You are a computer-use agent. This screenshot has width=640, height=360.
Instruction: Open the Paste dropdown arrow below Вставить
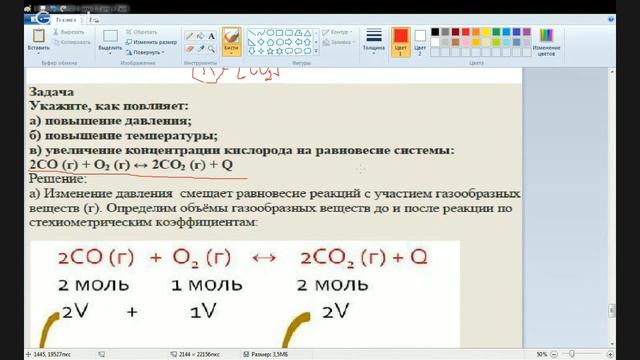coord(39,53)
